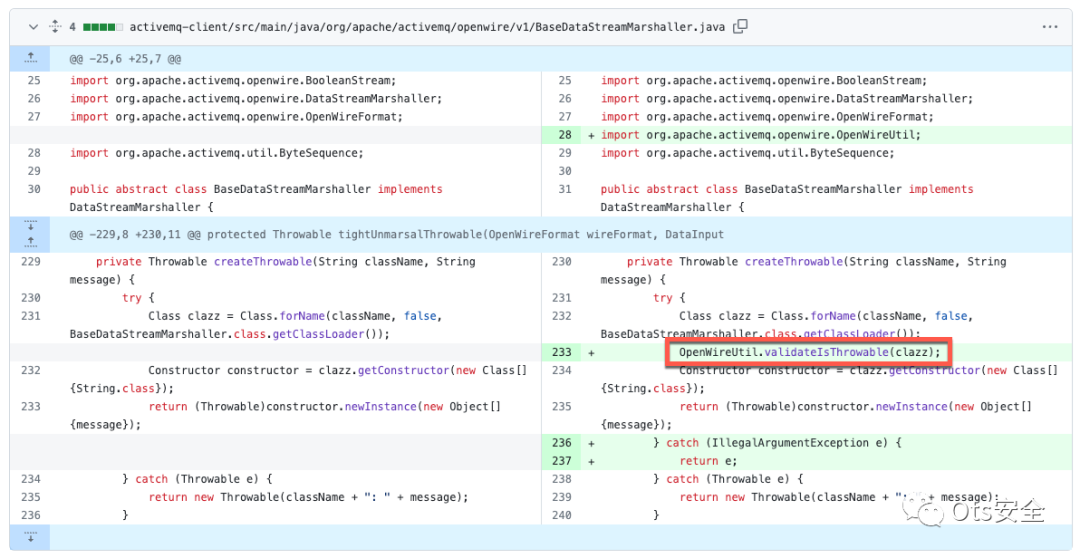Click the OpenWireUtil.validateIsThrowable(clazz) line

tap(809, 352)
